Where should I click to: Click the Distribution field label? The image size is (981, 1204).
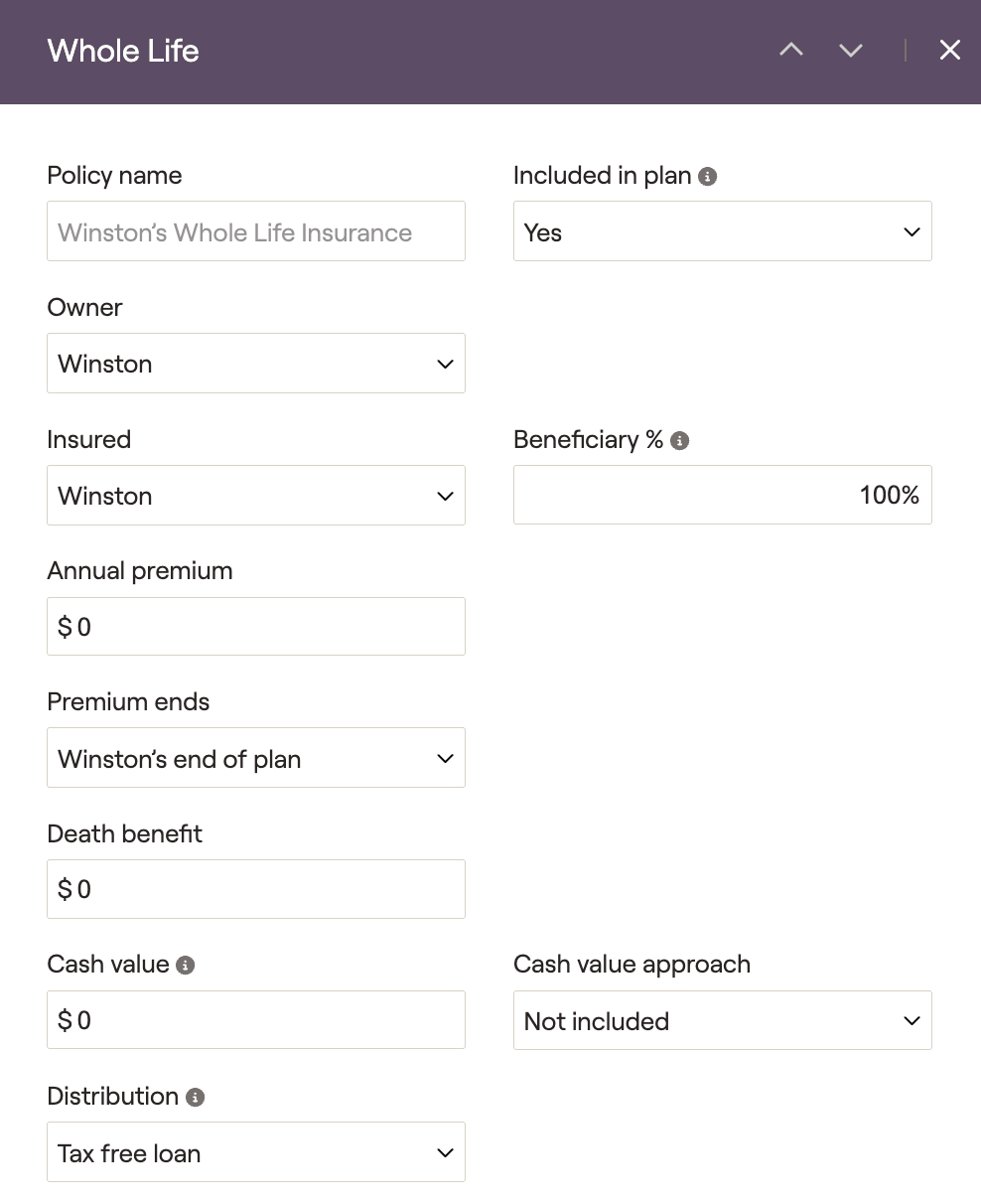coord(112,1097)
